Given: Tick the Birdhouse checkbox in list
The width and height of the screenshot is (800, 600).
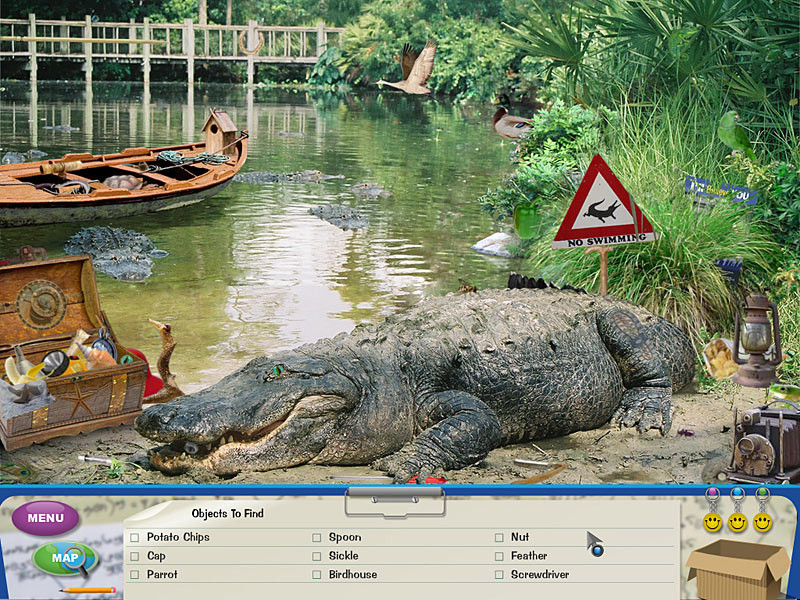Looking at the screenshot, I should pos(317,575).
